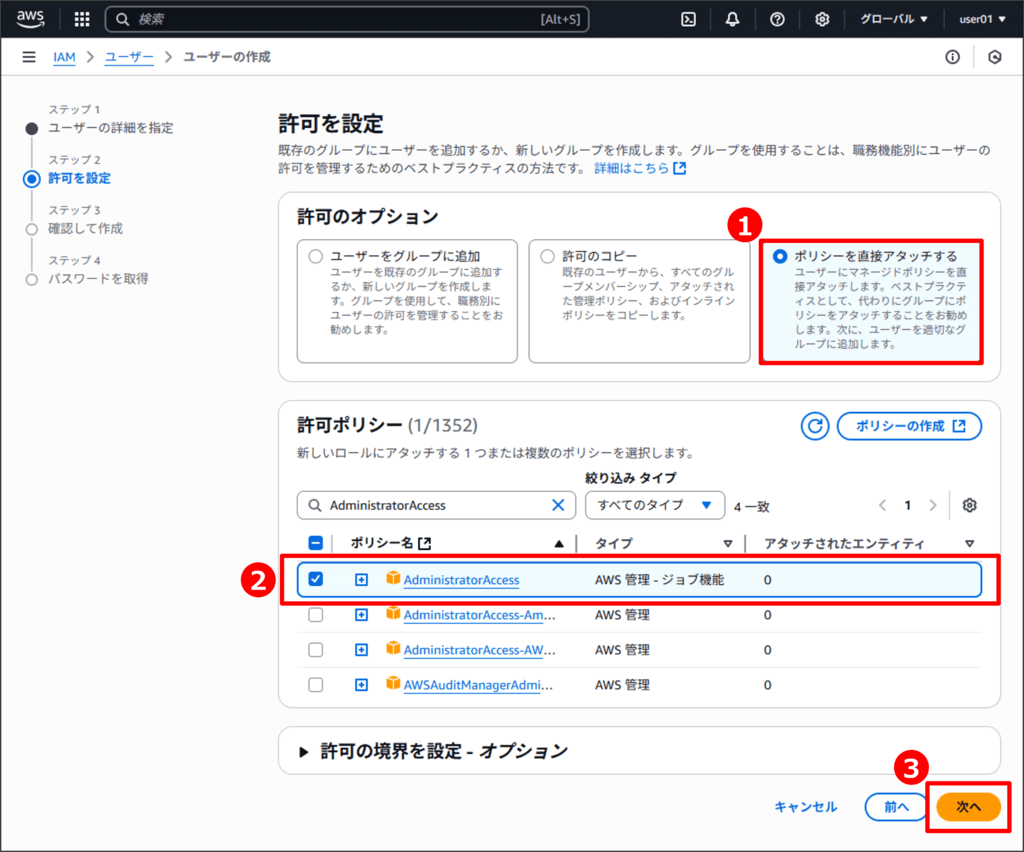Check the AdministratorAccess-AW... policy checkbox
The height and width of the screenshot is (852, 1024).
click(315, 650)
